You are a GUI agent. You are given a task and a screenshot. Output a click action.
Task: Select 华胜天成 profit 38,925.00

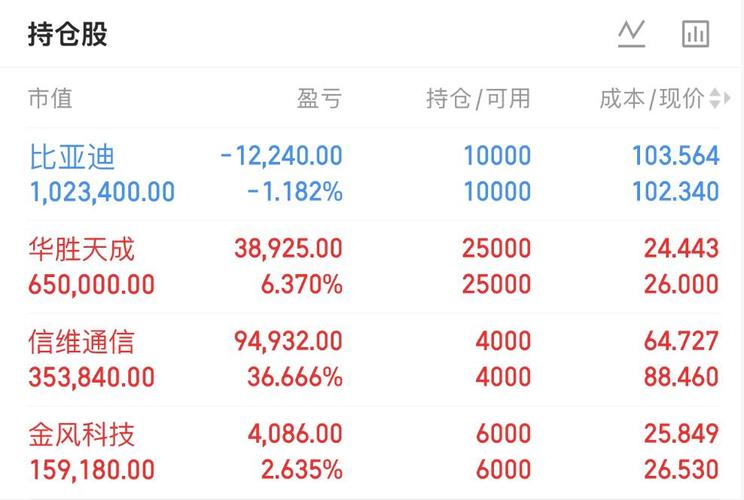pos(288,248)
